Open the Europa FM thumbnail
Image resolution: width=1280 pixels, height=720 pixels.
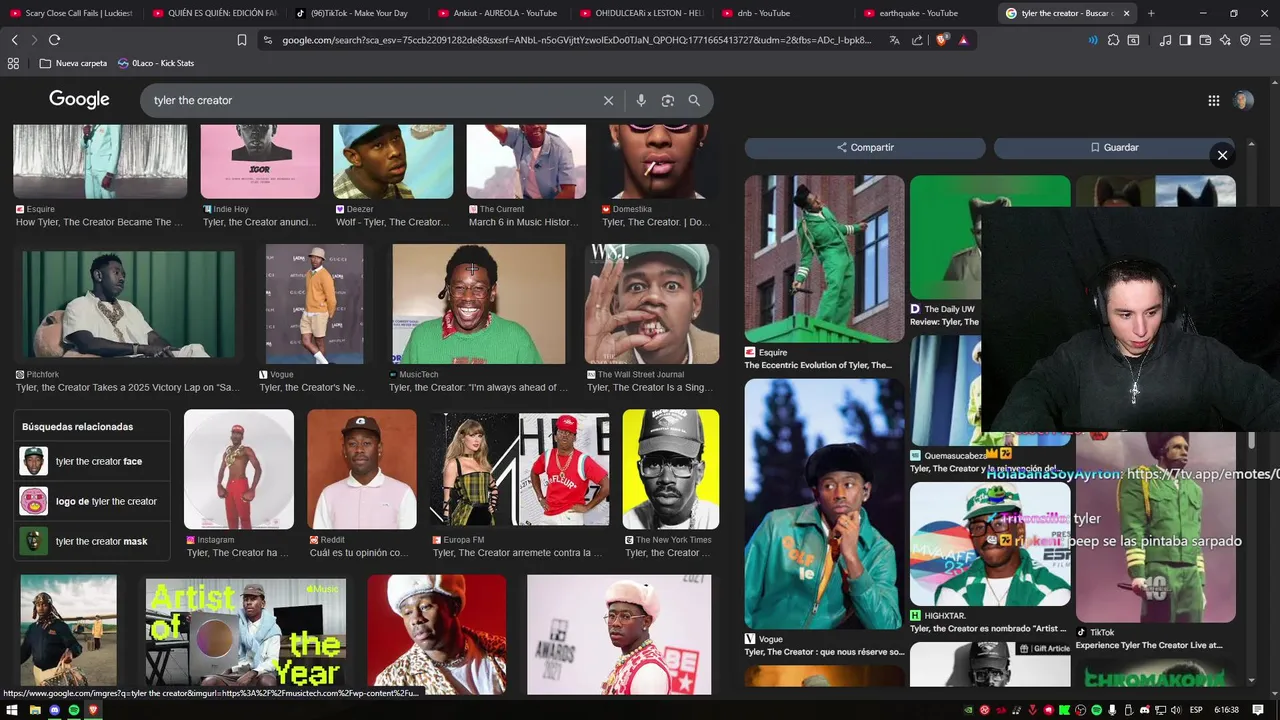point(520,469)
